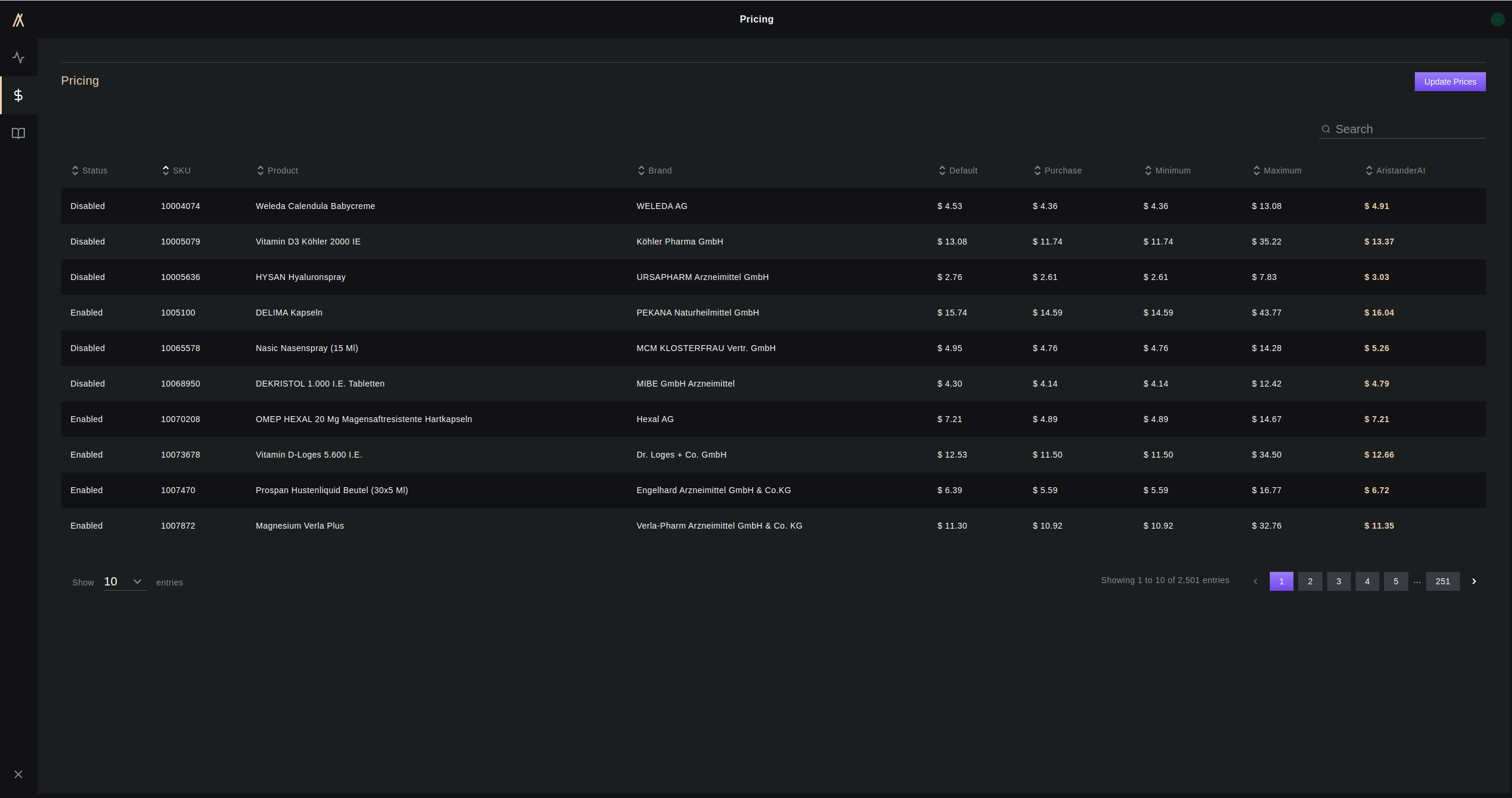Open the book documentation sidebar icon
Viewport: 1512px width, 798px height.
tap(18, 133)
